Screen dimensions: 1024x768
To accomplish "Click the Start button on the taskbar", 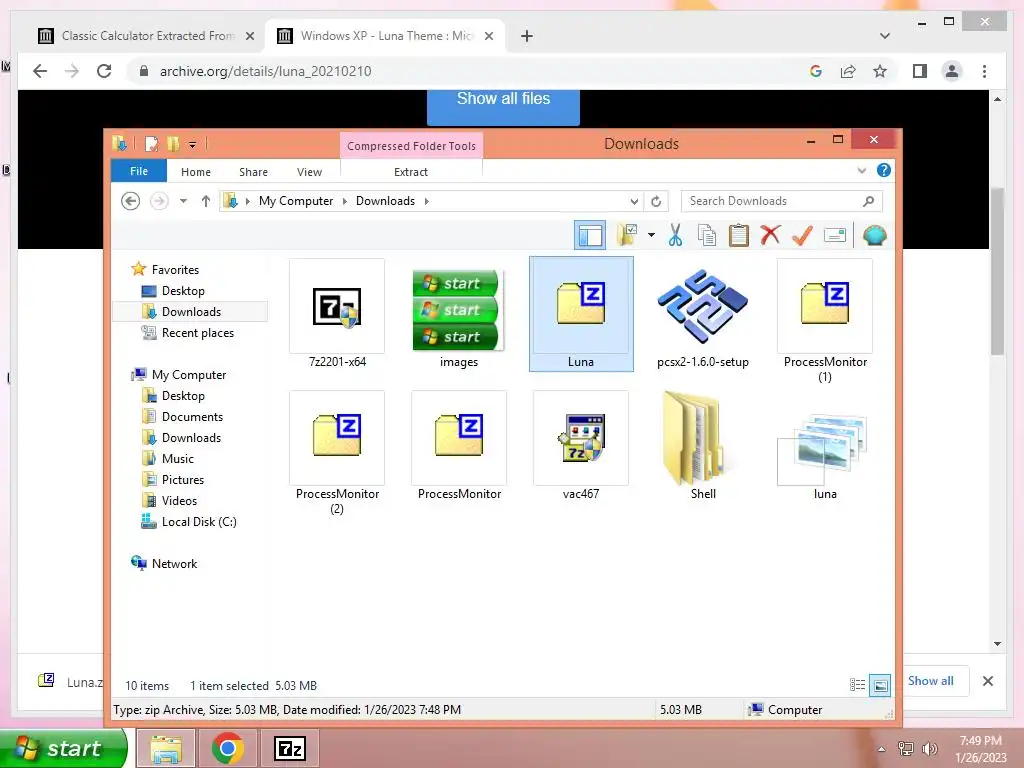I will coord(63,748).
